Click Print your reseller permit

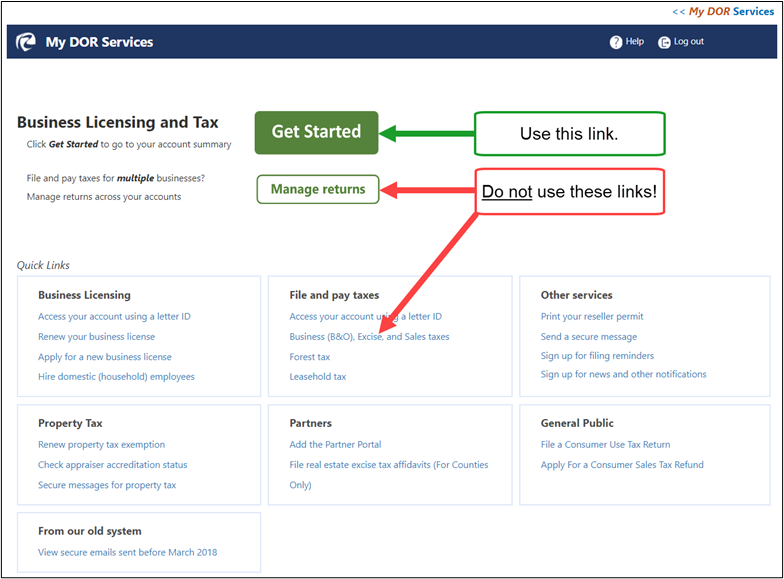click(592, 316)
